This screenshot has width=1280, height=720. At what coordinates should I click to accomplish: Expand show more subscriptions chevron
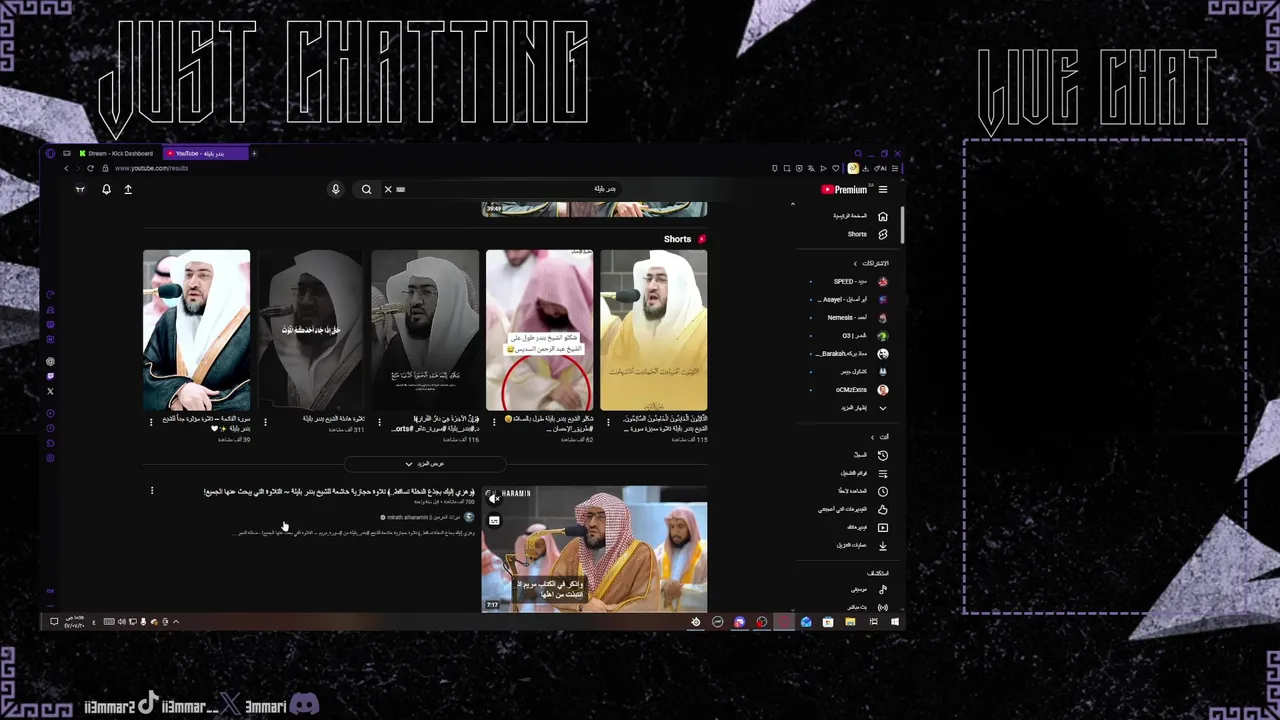883,408
